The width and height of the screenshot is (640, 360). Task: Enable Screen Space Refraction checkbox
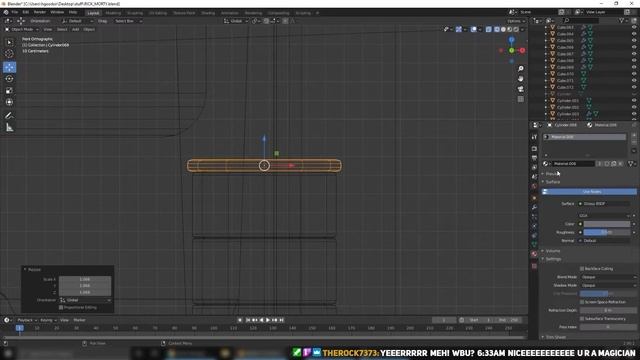point(582,302)
